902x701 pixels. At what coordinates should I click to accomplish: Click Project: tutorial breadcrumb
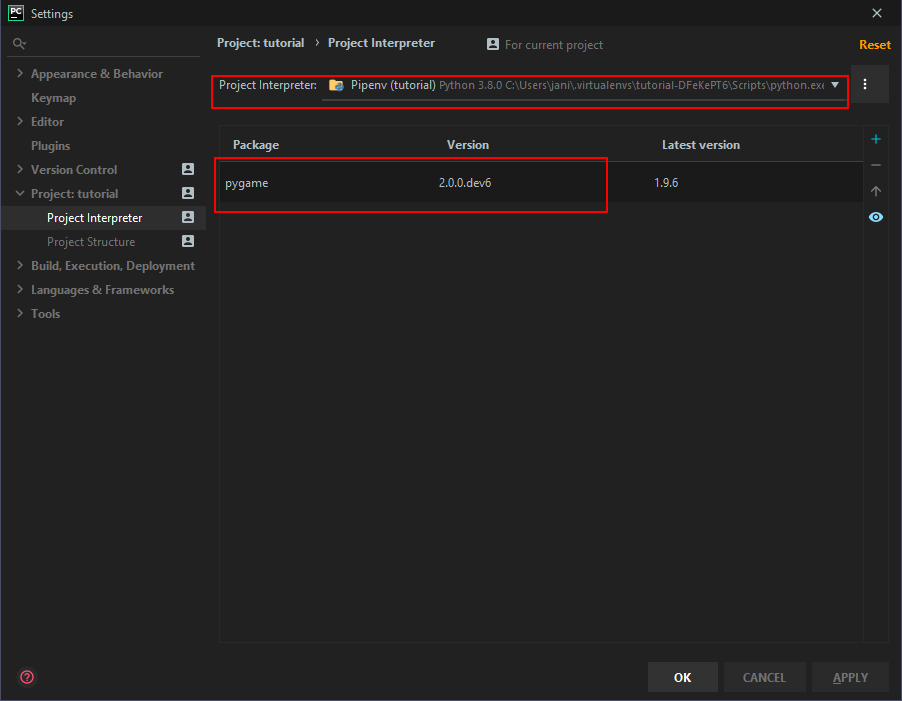click(261, 43)
